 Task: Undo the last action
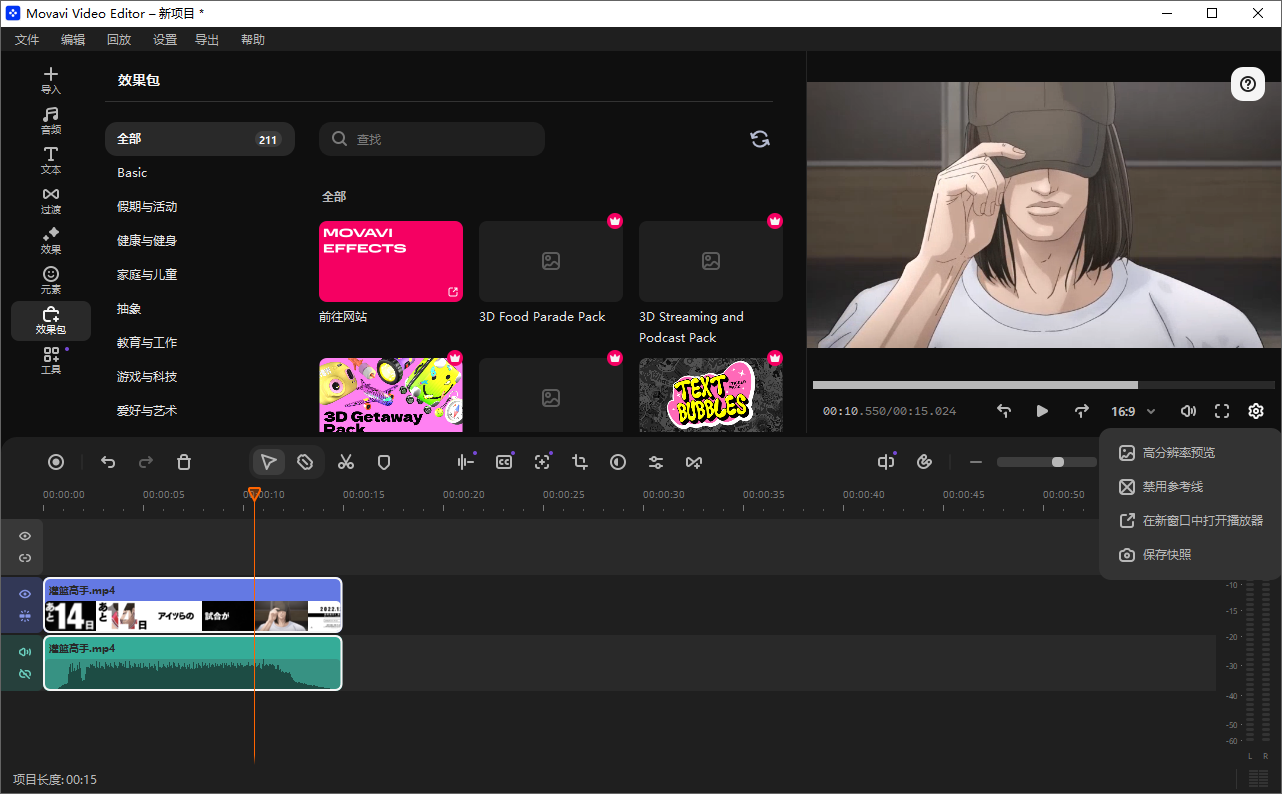point(108,462)
